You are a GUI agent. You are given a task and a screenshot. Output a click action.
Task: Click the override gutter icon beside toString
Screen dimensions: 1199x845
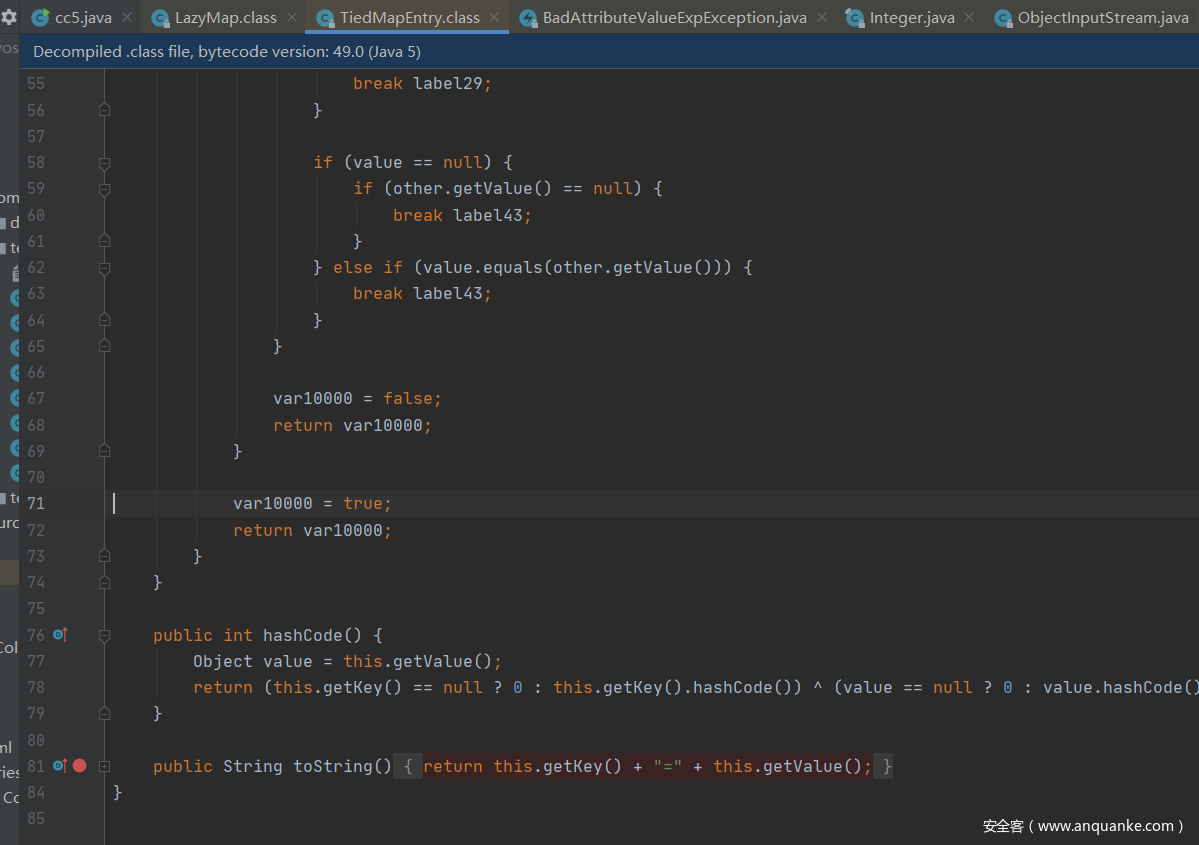[x=60, y=766]
